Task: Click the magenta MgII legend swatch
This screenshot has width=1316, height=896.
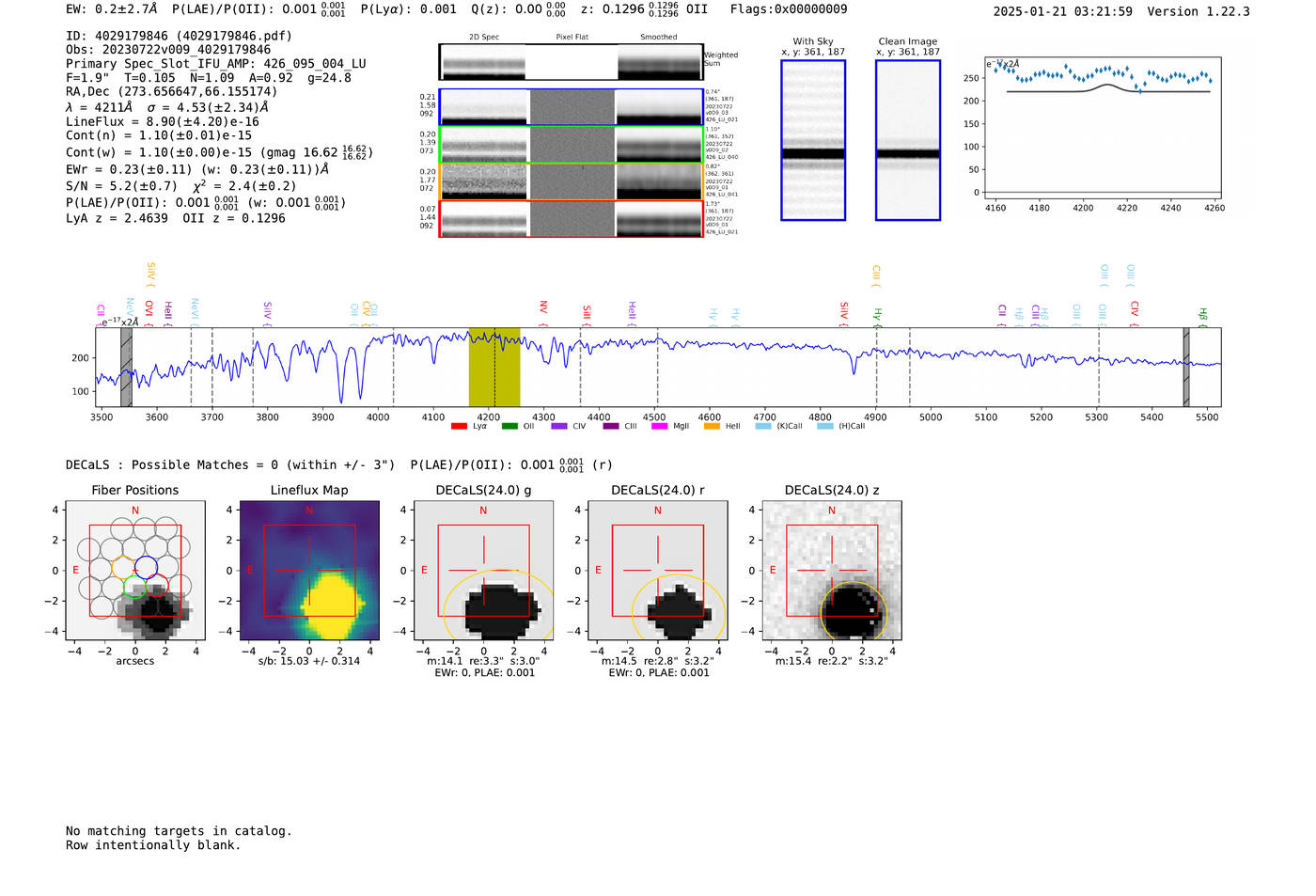Action: [x=659, y=426]
